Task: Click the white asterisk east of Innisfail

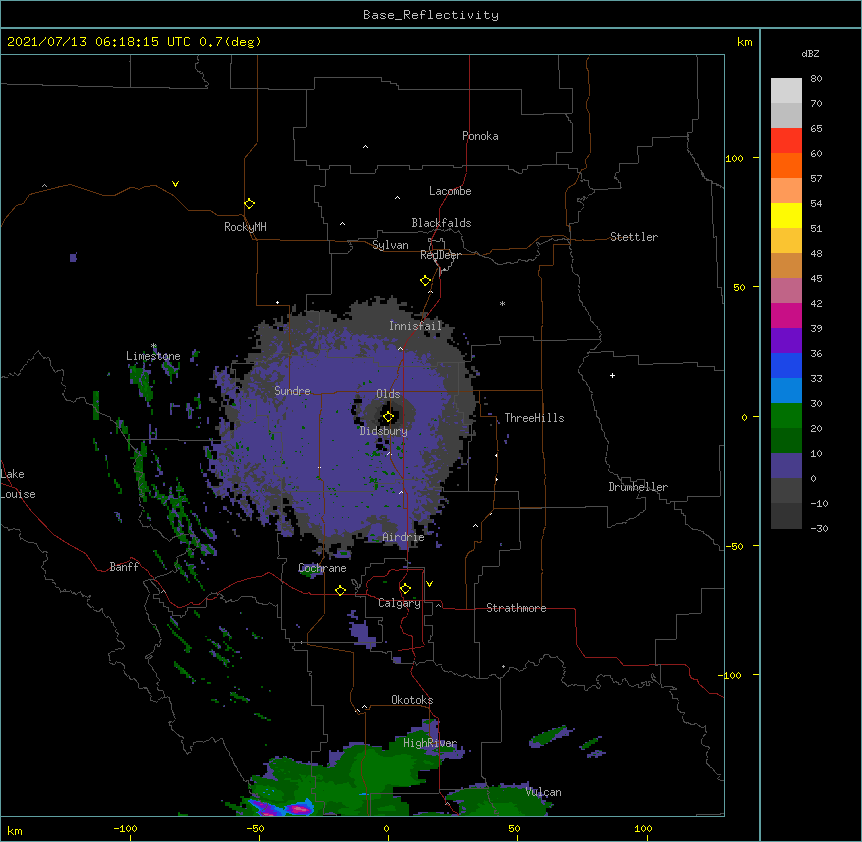Action: click(x=502, y=303)
